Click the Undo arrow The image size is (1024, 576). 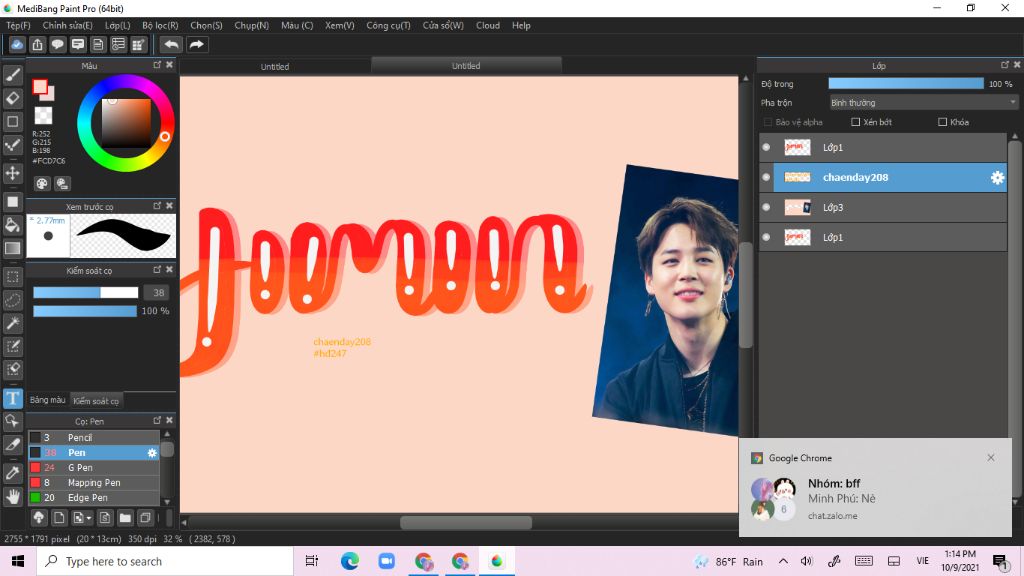click(171, 44)
